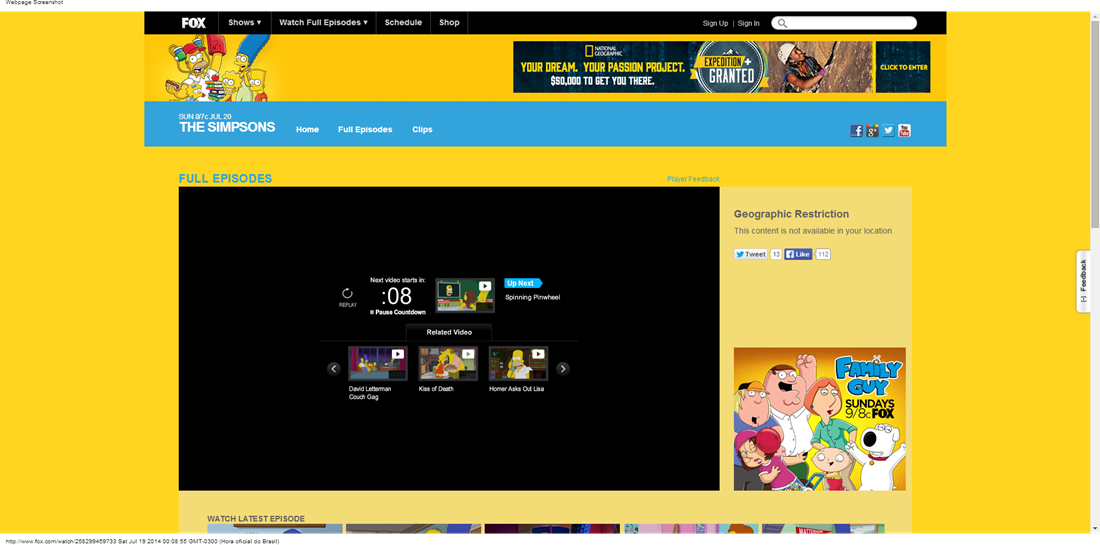Image resolution: width=1100 pixels, height=545 pixels.
Task: Click the Geographic Restriction heading
Action: click(791, 214)
